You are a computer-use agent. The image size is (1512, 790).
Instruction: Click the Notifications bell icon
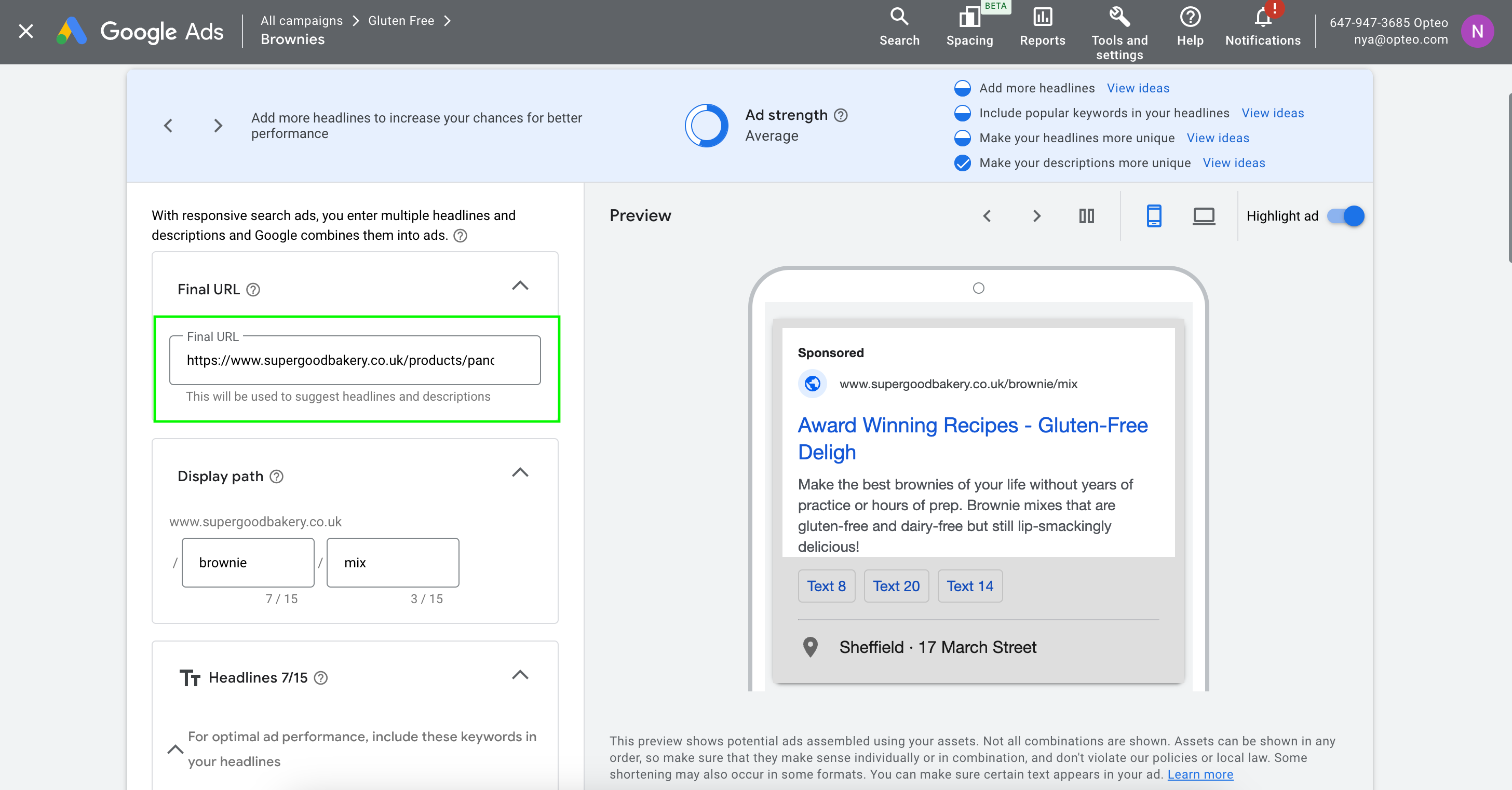pos(1262,19)
